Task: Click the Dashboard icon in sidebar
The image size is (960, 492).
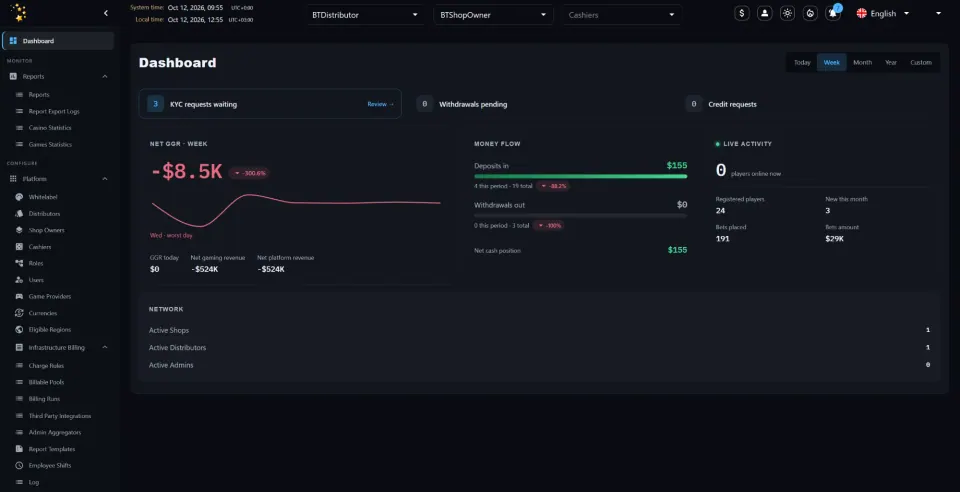Action: 13,41
